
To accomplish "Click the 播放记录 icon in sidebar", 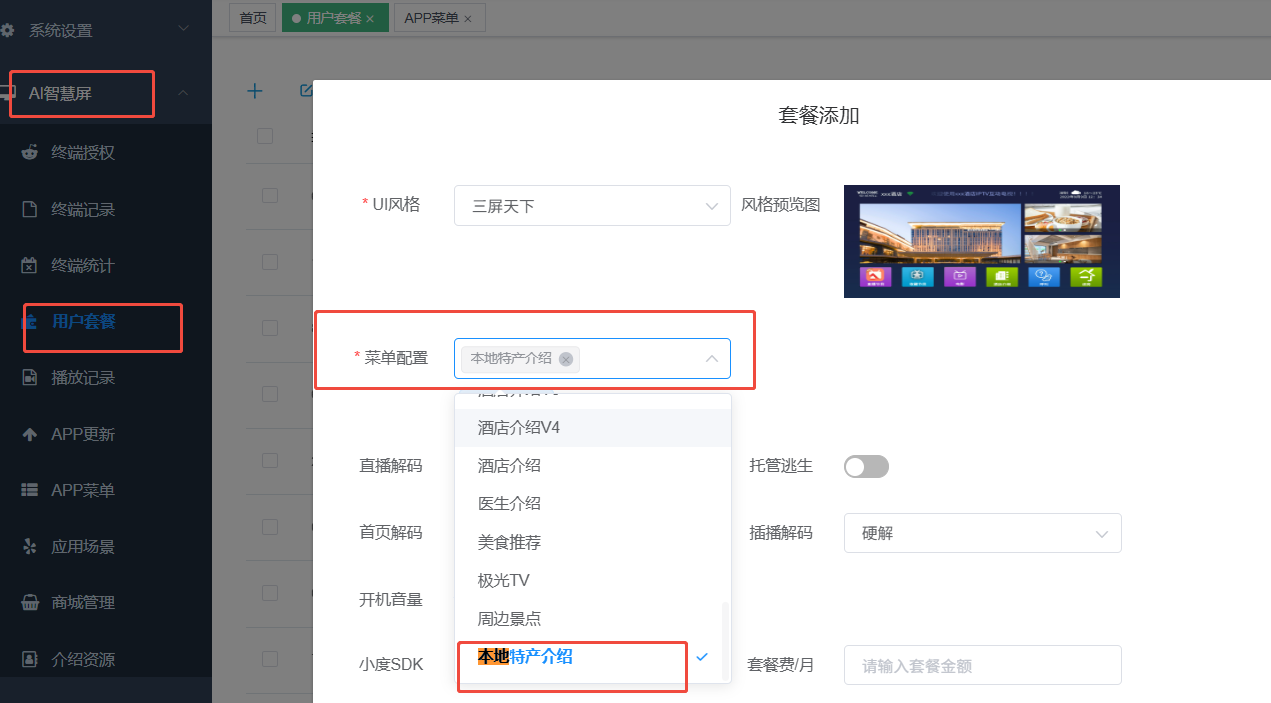I will 30,378.
